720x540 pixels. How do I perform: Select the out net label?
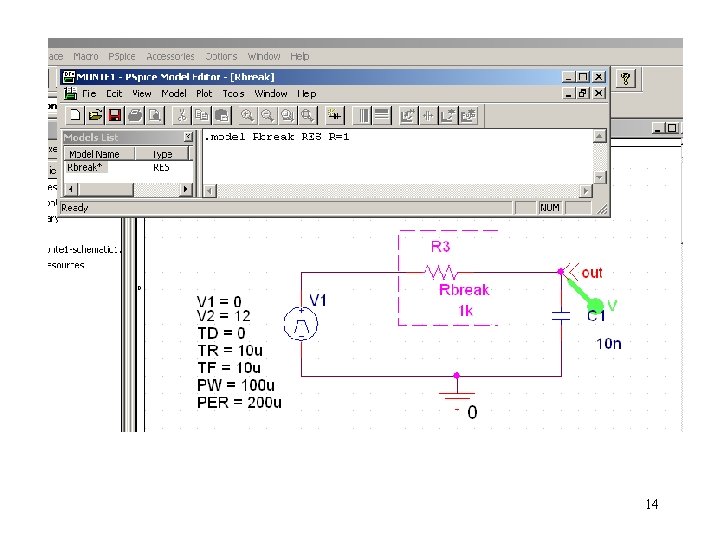click(591, 273)
